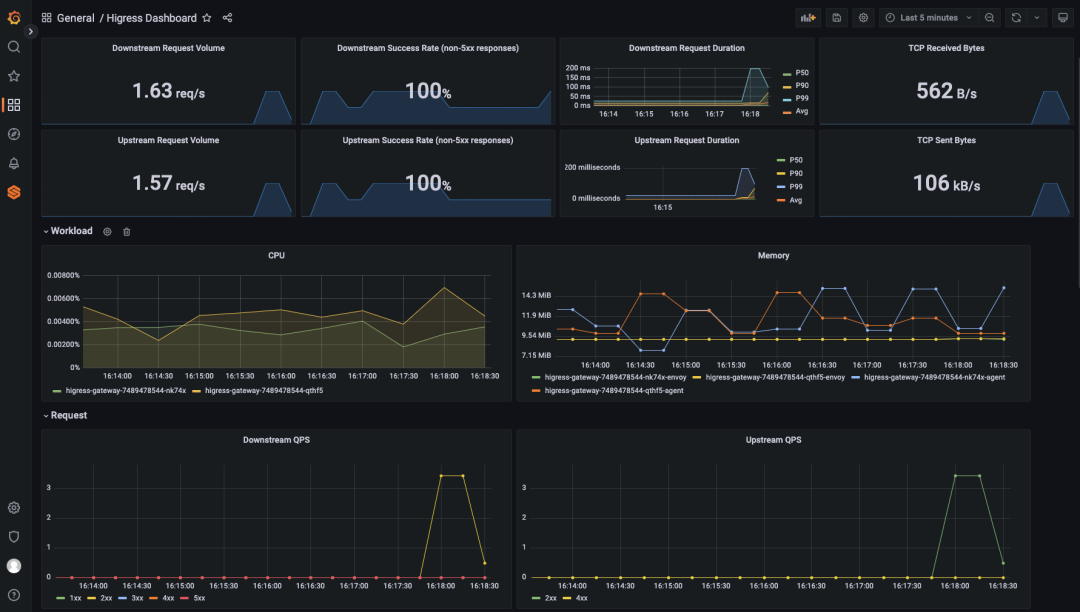This screenshot has height=612, width=1080.
Task: Open the Starred dashboards star icon
Action: [14, 76]
